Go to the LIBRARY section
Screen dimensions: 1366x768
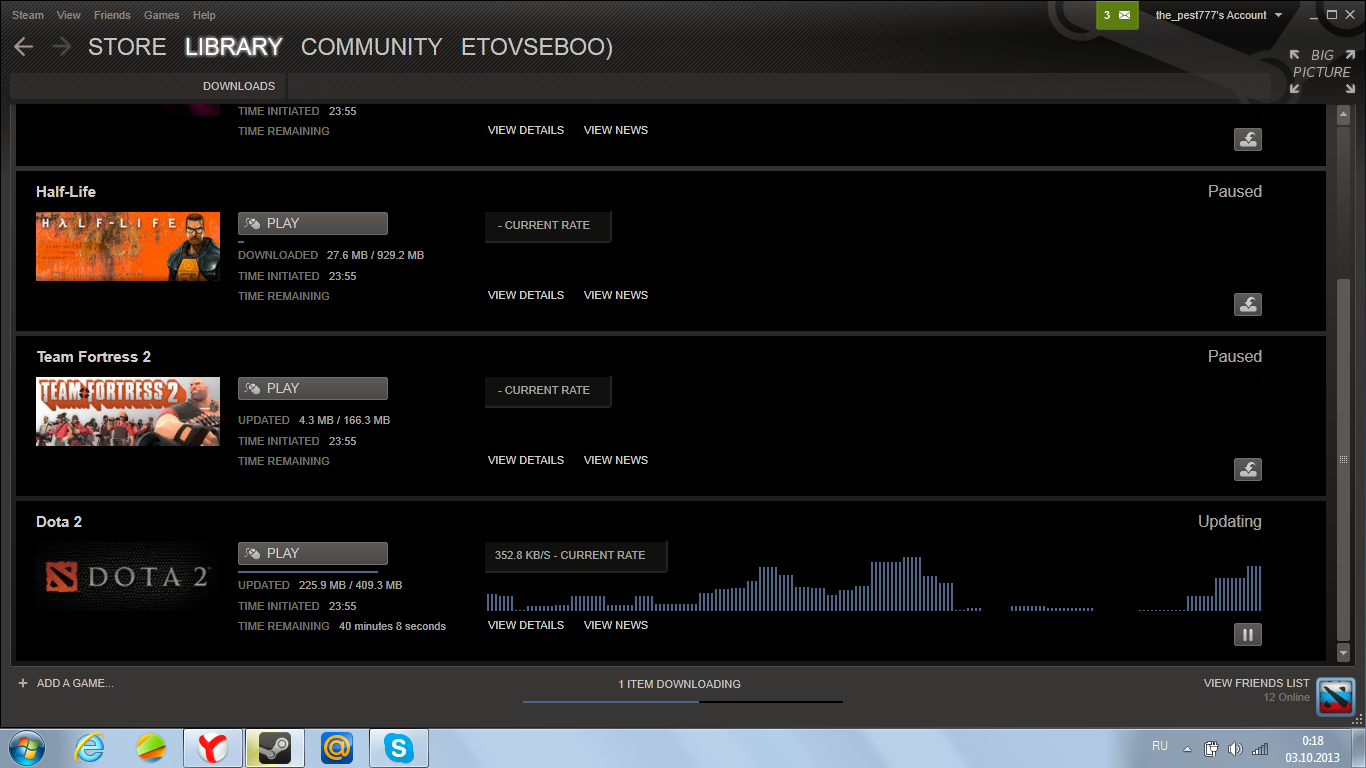(233, 47)
